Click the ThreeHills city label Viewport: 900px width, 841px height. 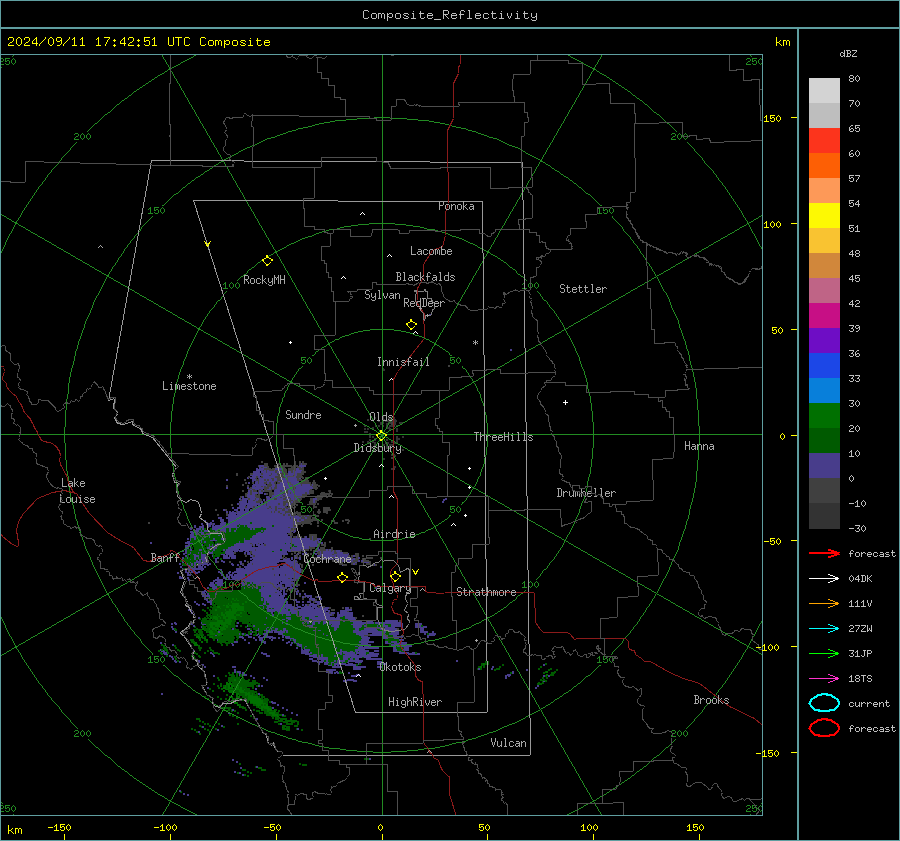(503, 437)
